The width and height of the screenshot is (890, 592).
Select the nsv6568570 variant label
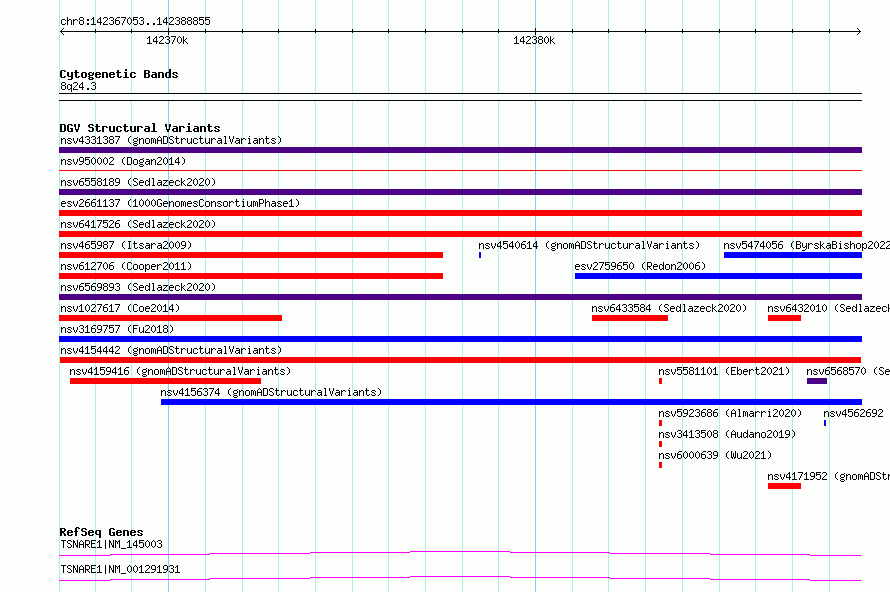848,371
